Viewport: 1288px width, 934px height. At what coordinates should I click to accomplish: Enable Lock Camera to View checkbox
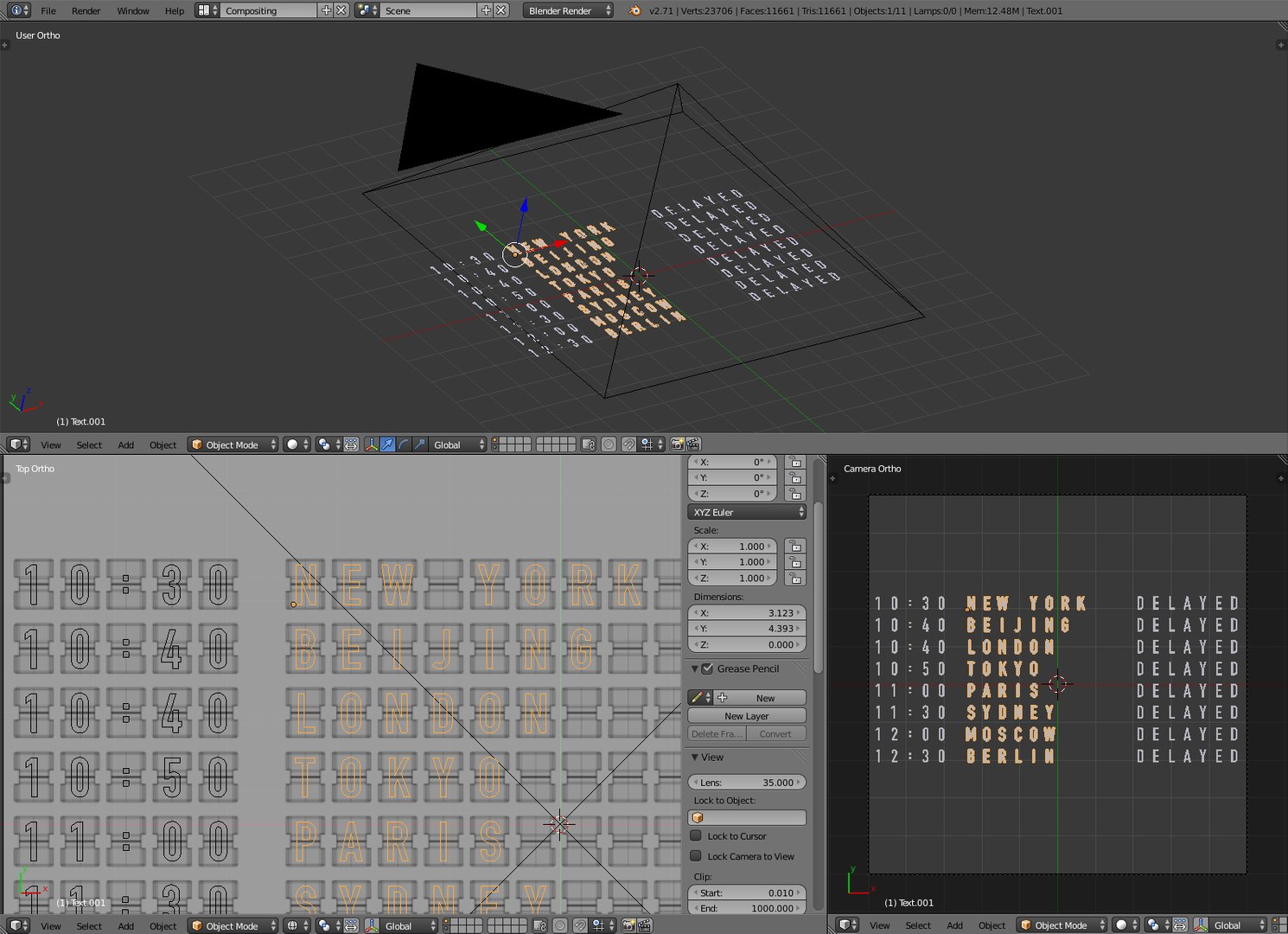(696, 856)
